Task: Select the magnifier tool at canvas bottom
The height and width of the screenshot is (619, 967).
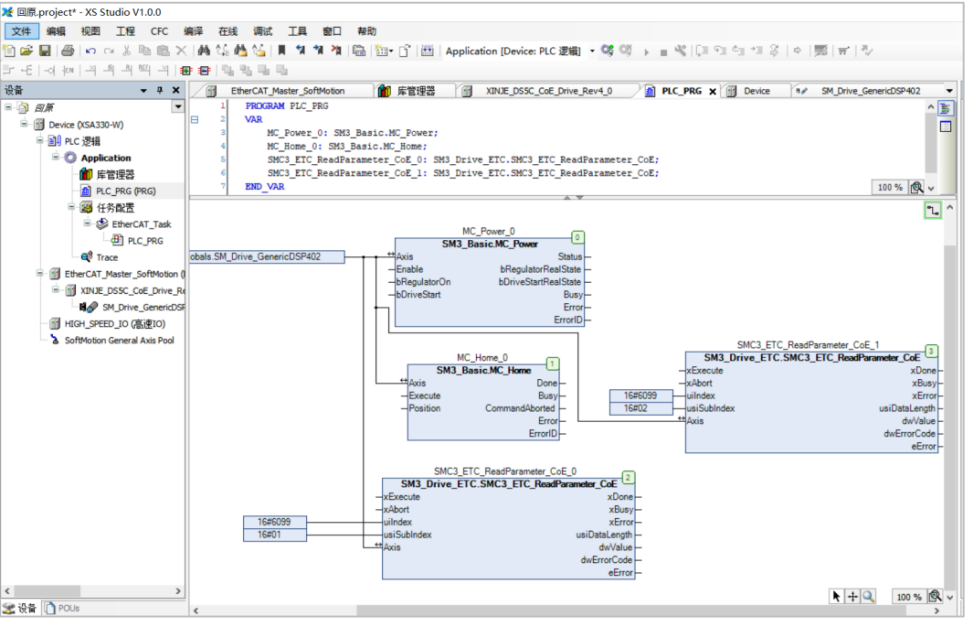Action: click(x=868, y=596)
